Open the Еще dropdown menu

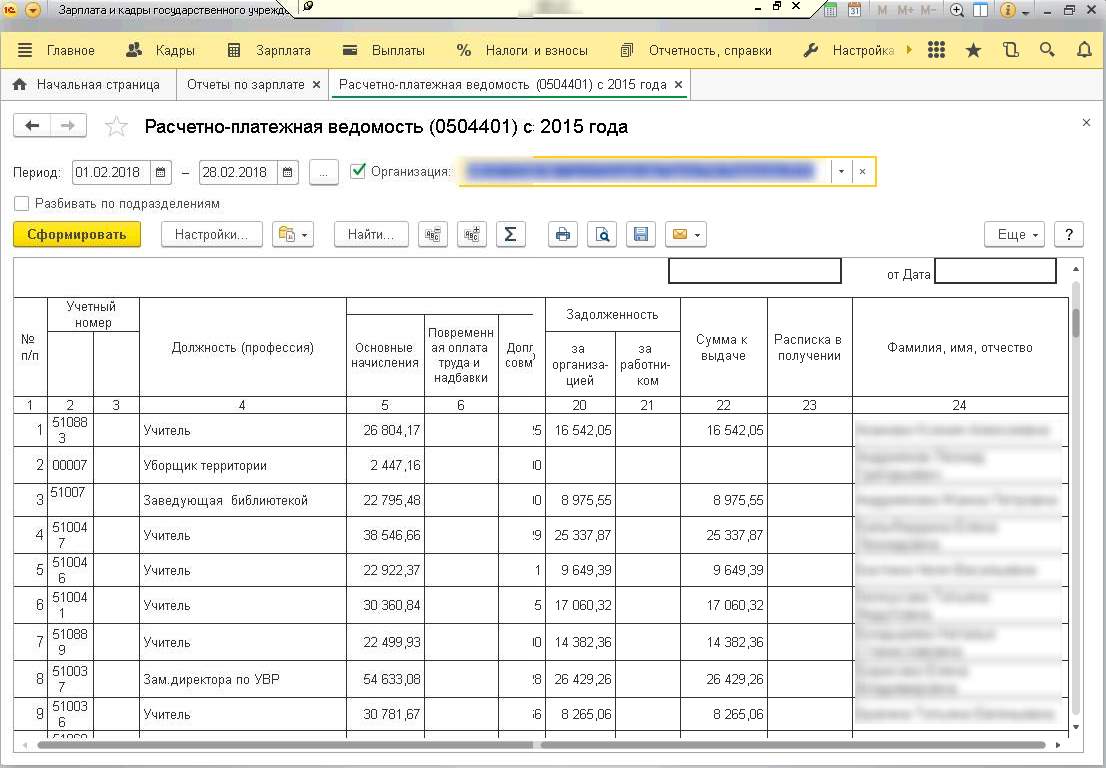point(1014,234)
